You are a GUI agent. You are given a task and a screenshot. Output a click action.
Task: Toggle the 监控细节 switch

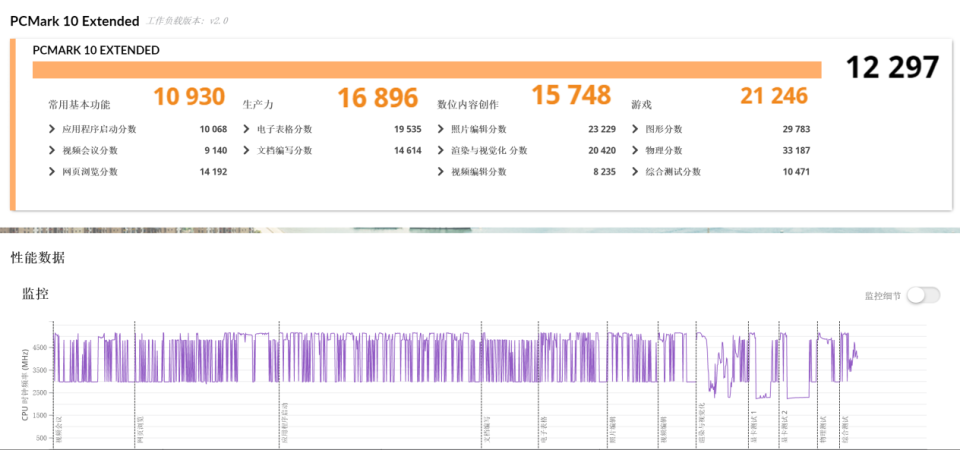coord(923,296)
